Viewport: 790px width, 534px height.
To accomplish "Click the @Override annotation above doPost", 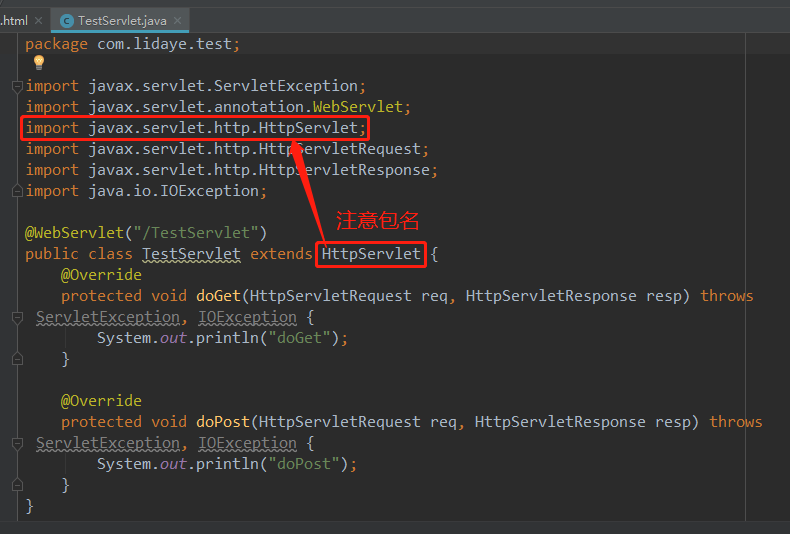I will pos(101,401).
